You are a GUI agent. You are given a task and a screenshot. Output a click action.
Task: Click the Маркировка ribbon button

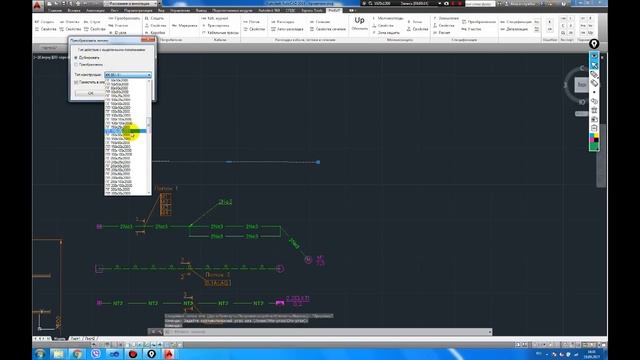[x=184, y=25]
